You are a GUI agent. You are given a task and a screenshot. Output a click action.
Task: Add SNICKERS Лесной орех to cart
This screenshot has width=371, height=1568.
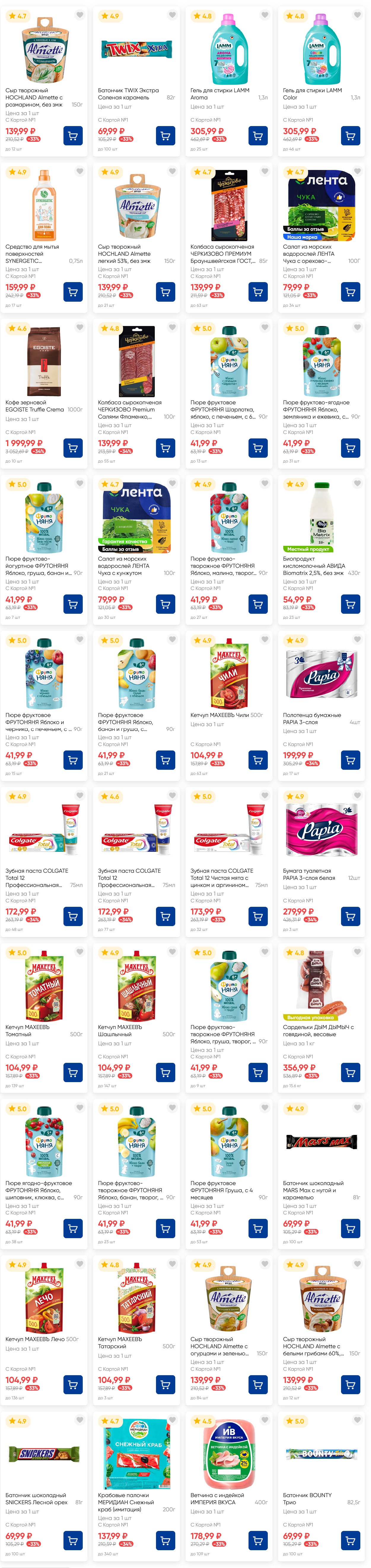click(73, 1541)
